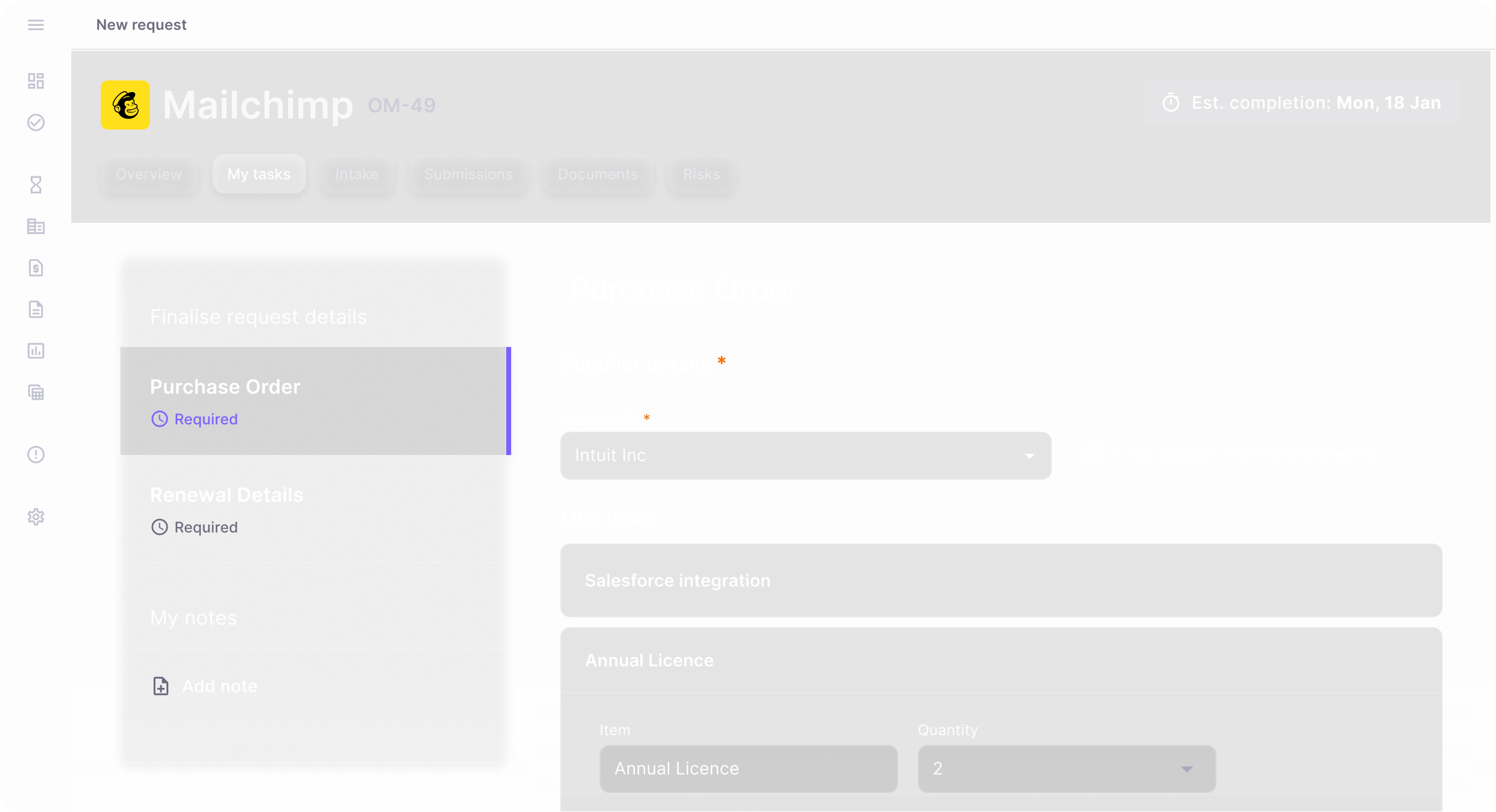
Task: Click the clock icon under Renewal Details
Action: 160,527
